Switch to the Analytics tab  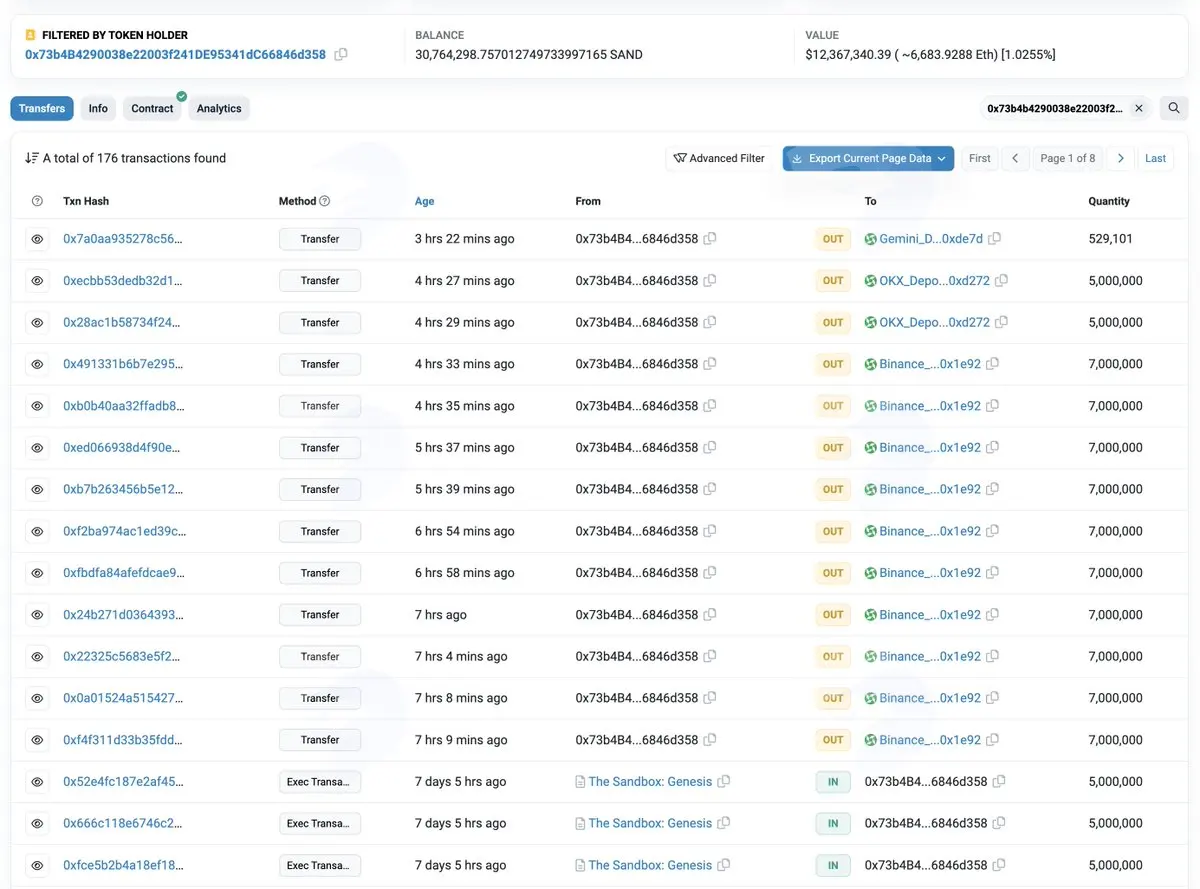pos(219,108)
